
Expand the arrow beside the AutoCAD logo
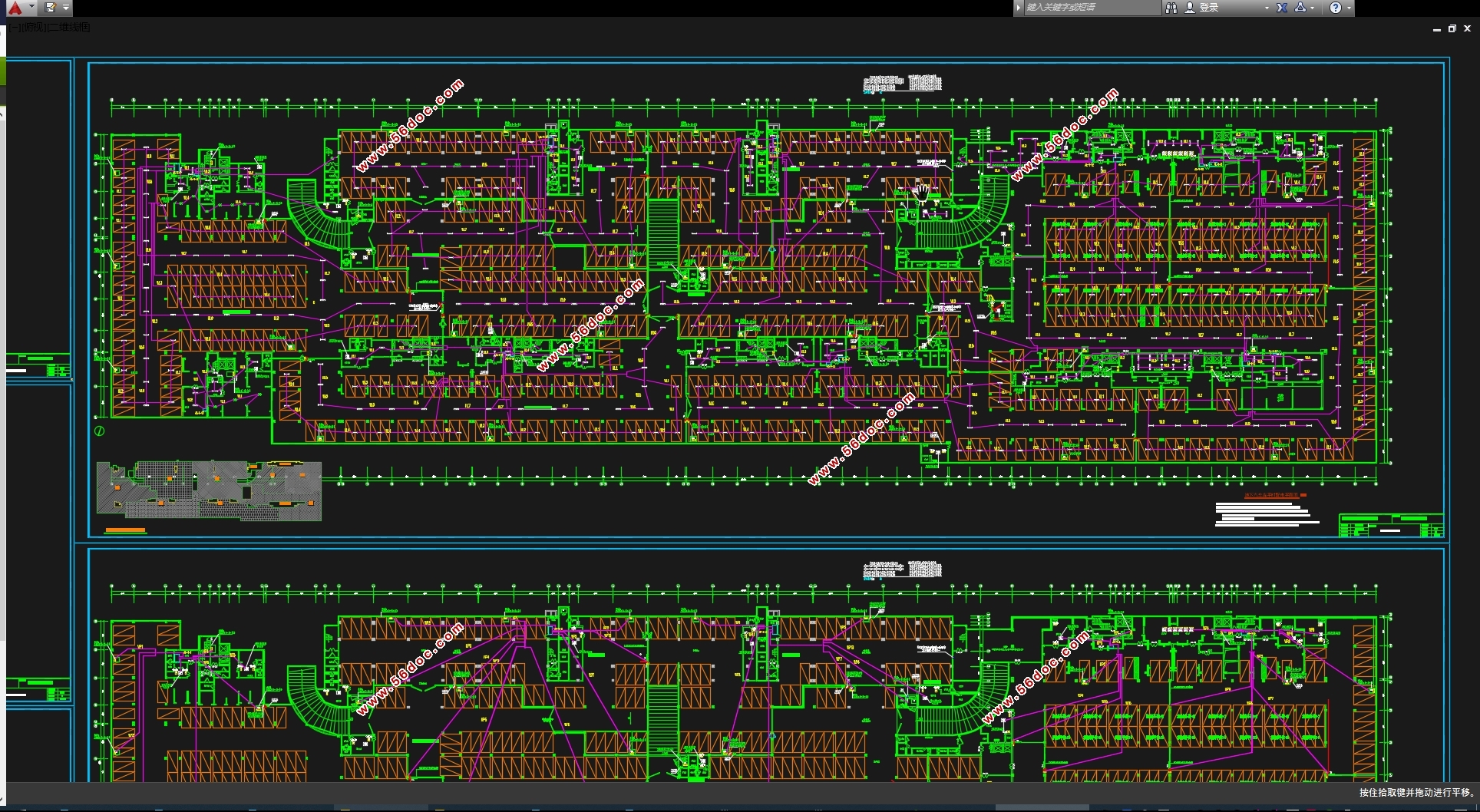click(x=31, y=7)
